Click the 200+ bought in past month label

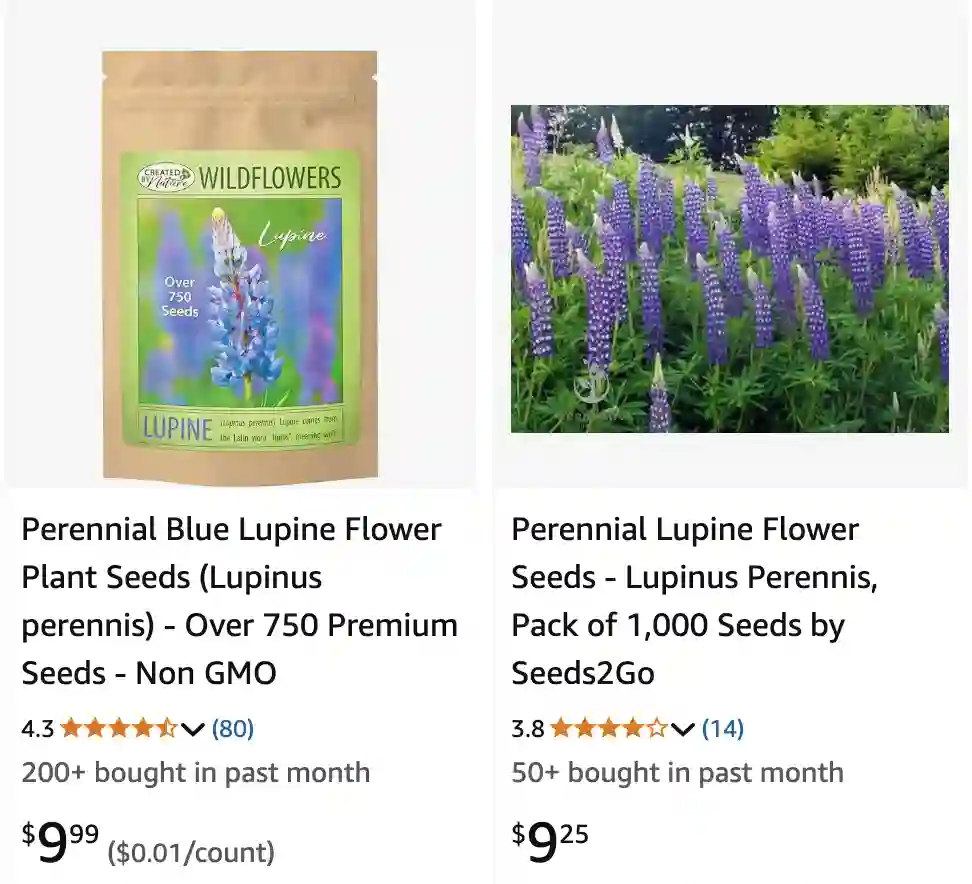tap(195, 772)
